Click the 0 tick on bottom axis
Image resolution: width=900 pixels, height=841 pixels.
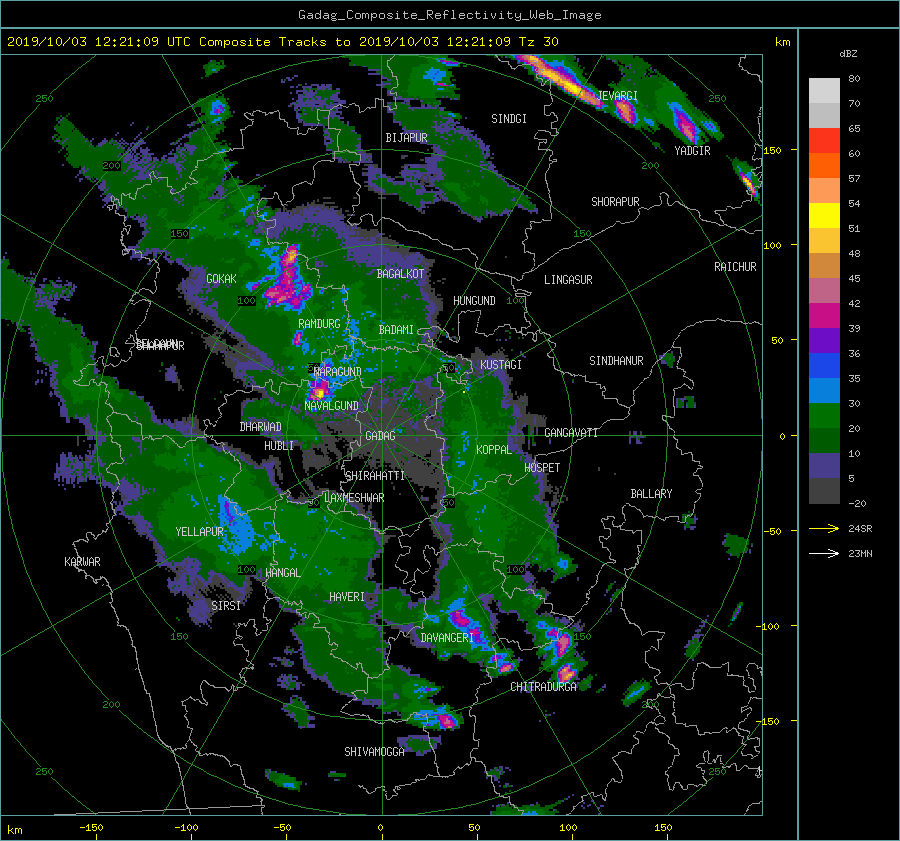[381, 828]
